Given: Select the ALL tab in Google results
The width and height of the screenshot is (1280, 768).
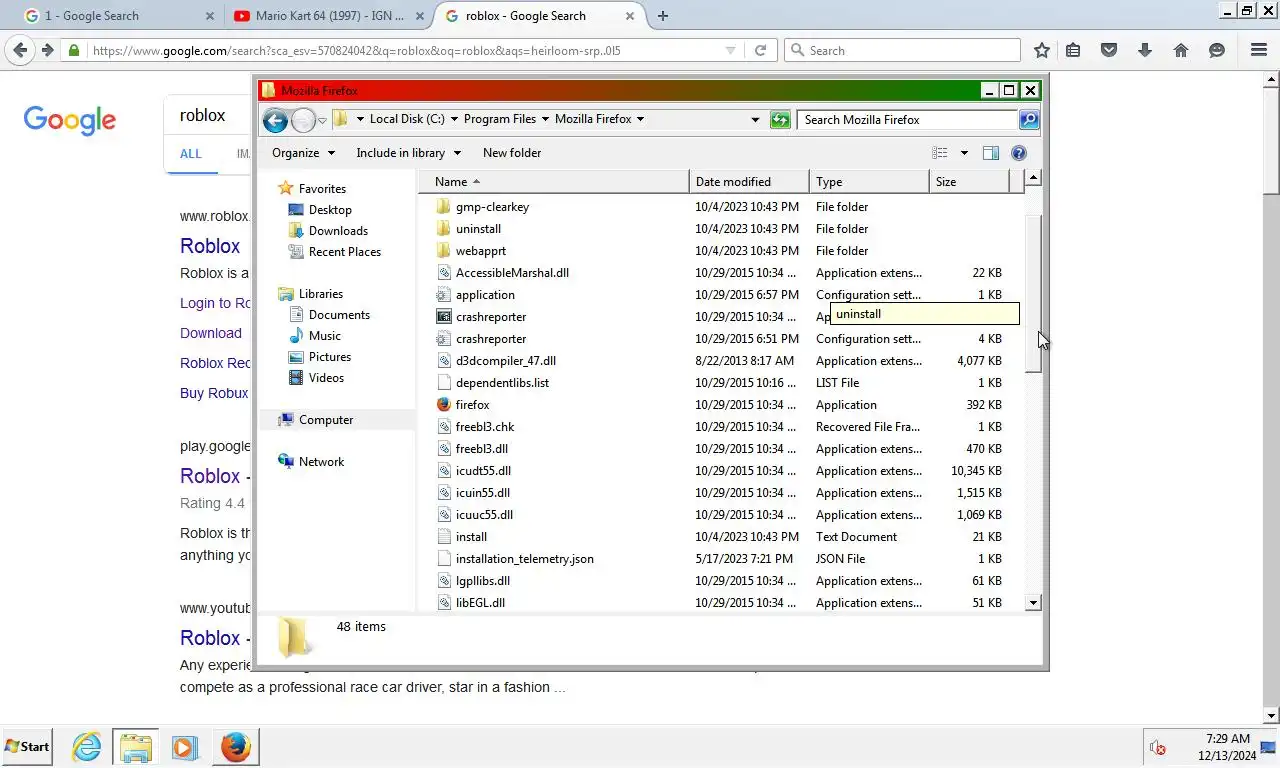Looking at the screenshot, I should [x=191, y=153].
